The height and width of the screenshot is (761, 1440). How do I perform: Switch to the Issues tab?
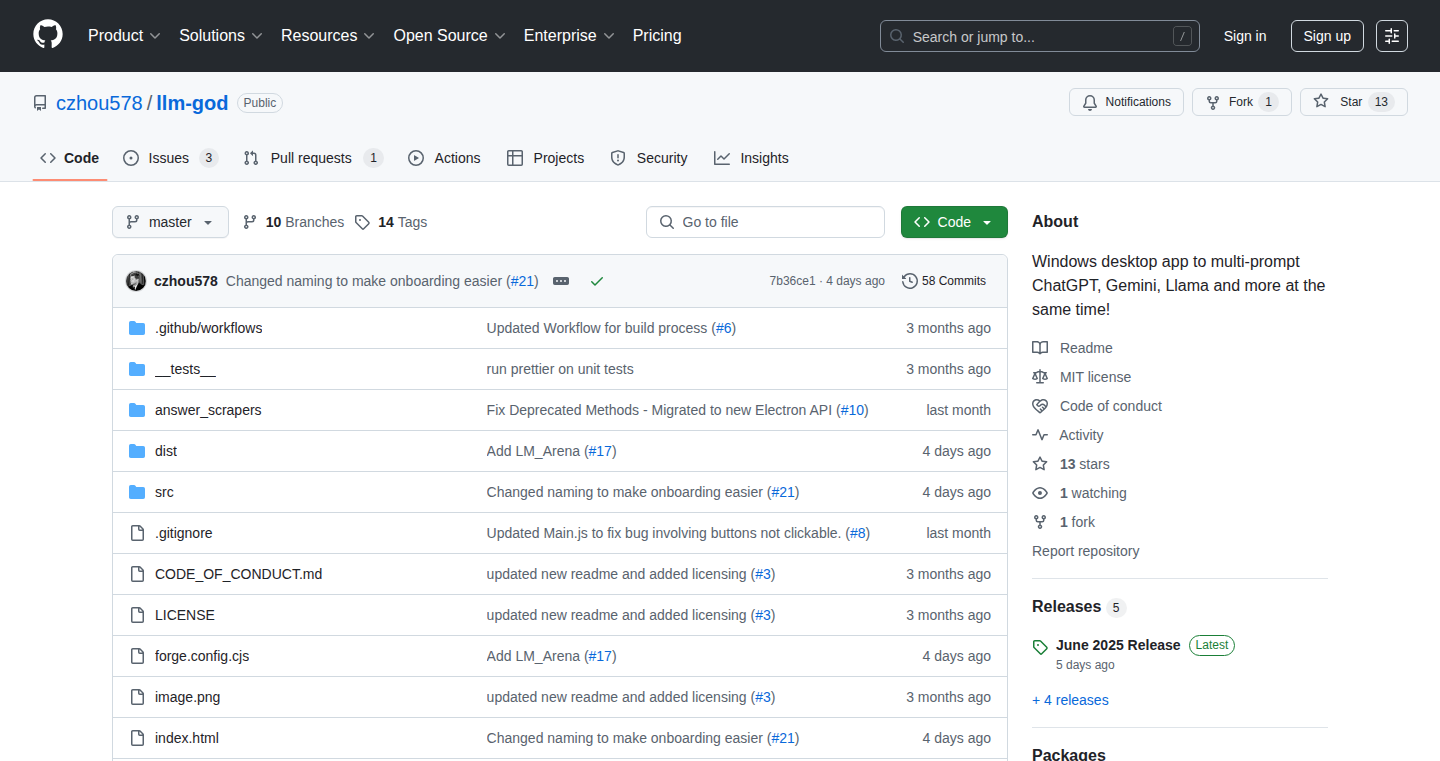[x=170, y=158]
